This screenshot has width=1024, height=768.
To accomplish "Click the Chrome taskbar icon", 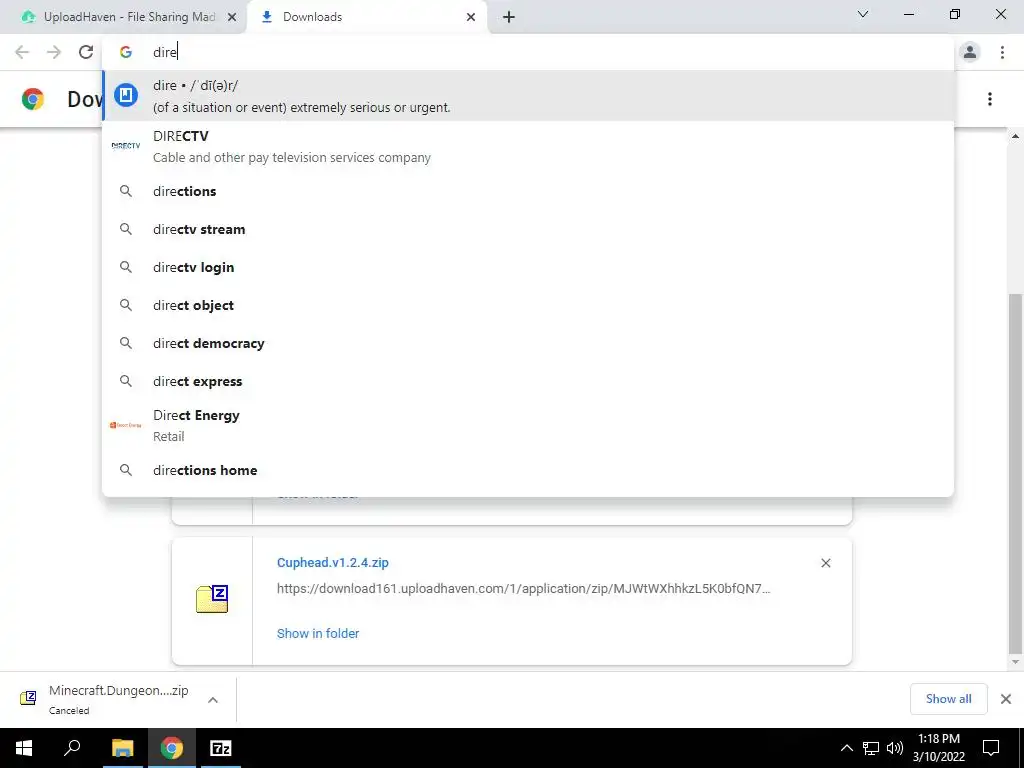I will click(172, 748).
